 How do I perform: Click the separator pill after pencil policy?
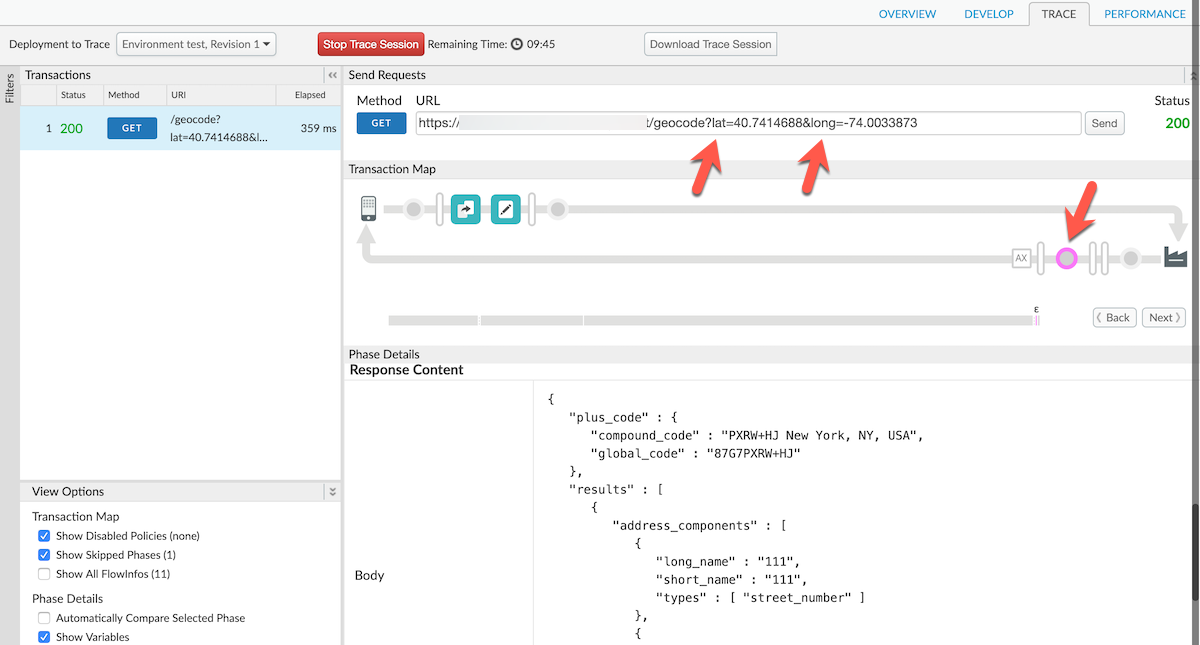(x=533, y=209)
